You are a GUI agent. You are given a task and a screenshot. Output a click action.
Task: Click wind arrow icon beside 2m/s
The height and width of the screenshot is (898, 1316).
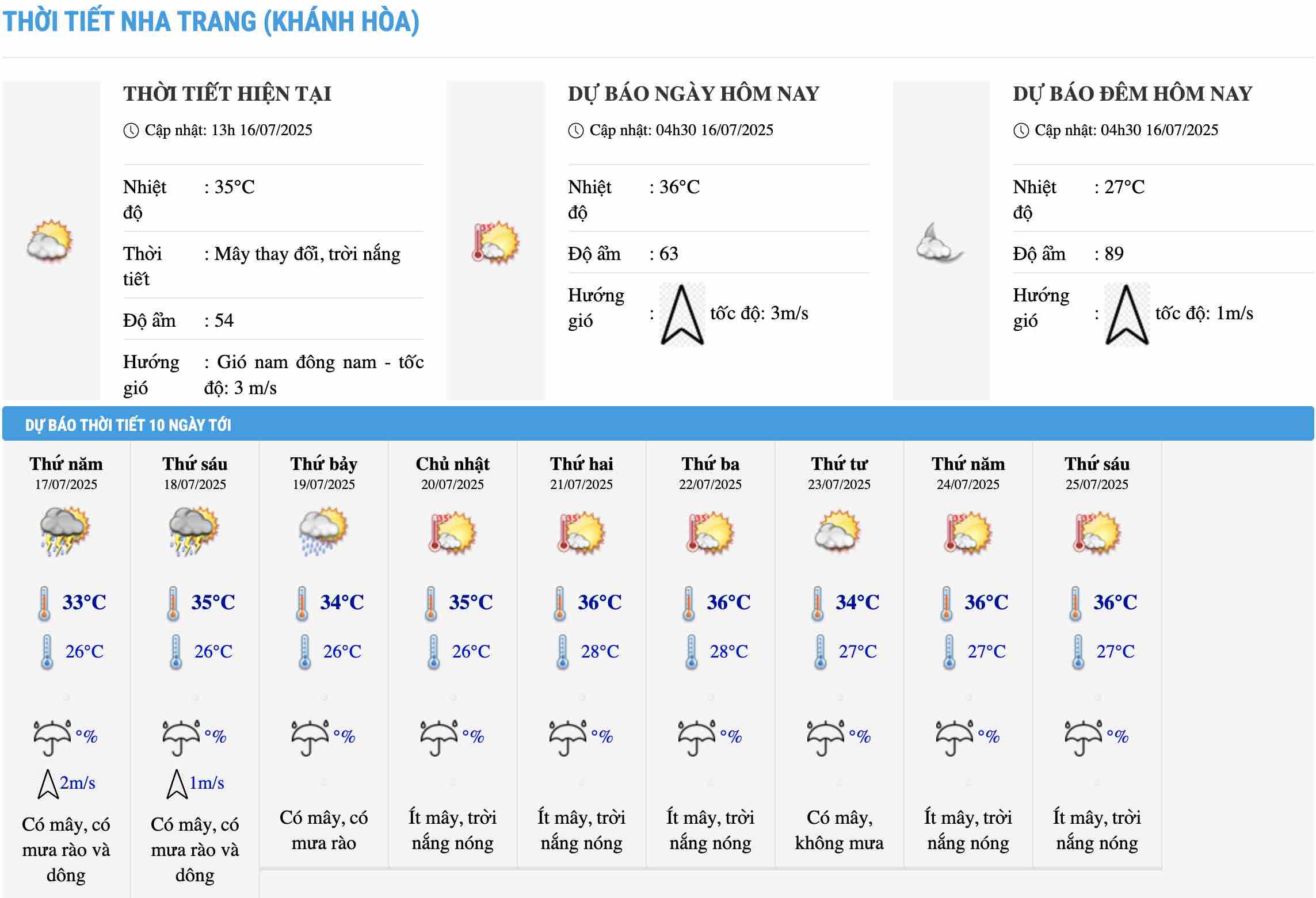point(48,784)
